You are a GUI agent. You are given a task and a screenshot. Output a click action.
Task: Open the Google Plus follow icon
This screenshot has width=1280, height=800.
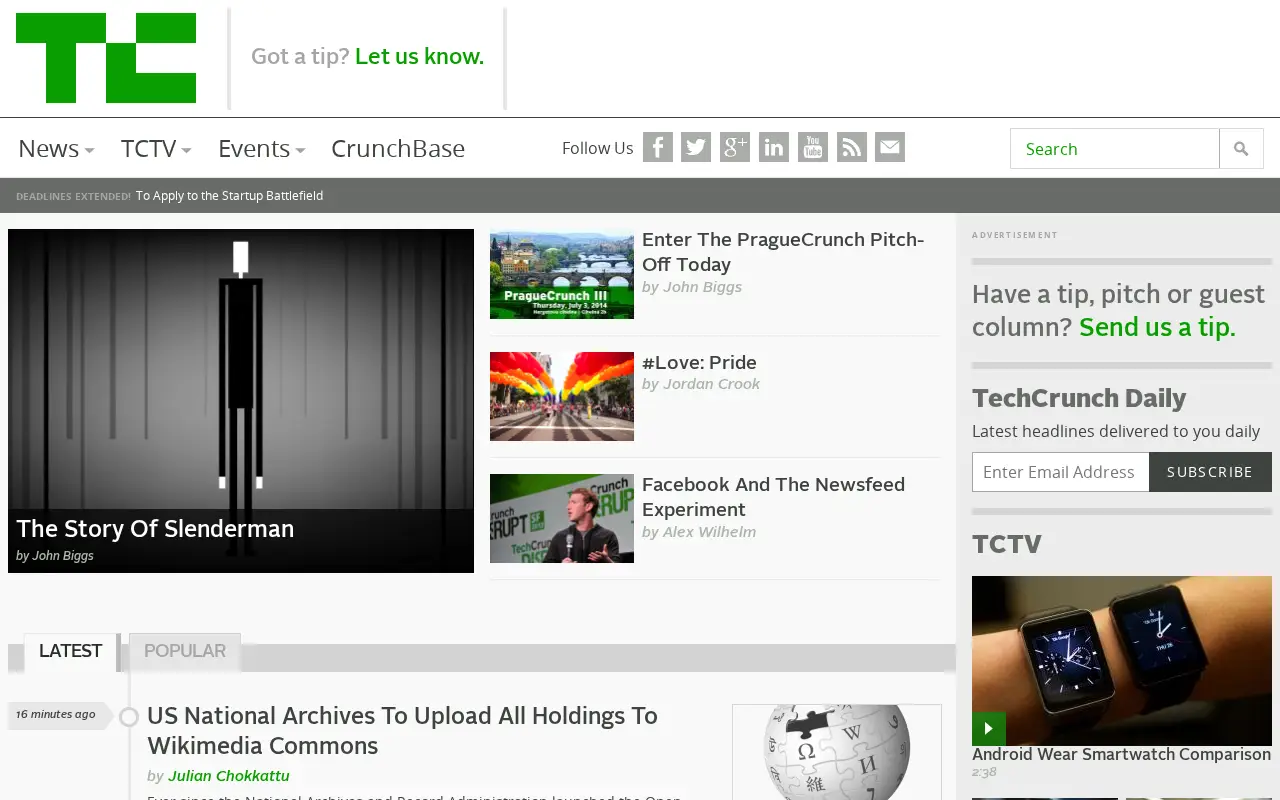[735, 147]
